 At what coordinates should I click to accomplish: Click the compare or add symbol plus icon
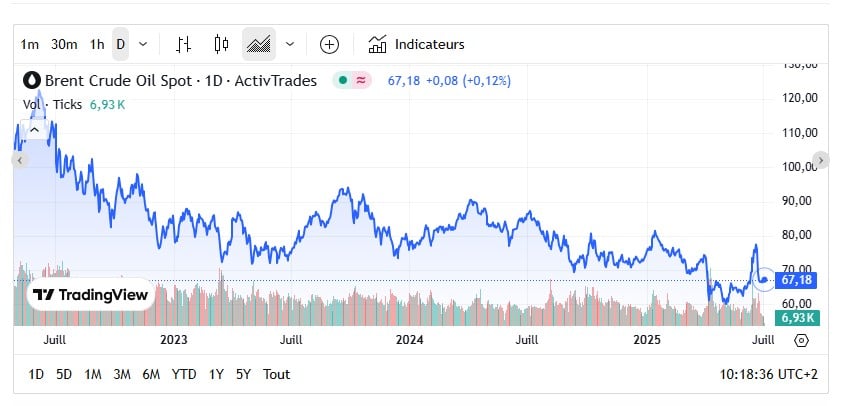pyautogui.click(x=329, y=44)
